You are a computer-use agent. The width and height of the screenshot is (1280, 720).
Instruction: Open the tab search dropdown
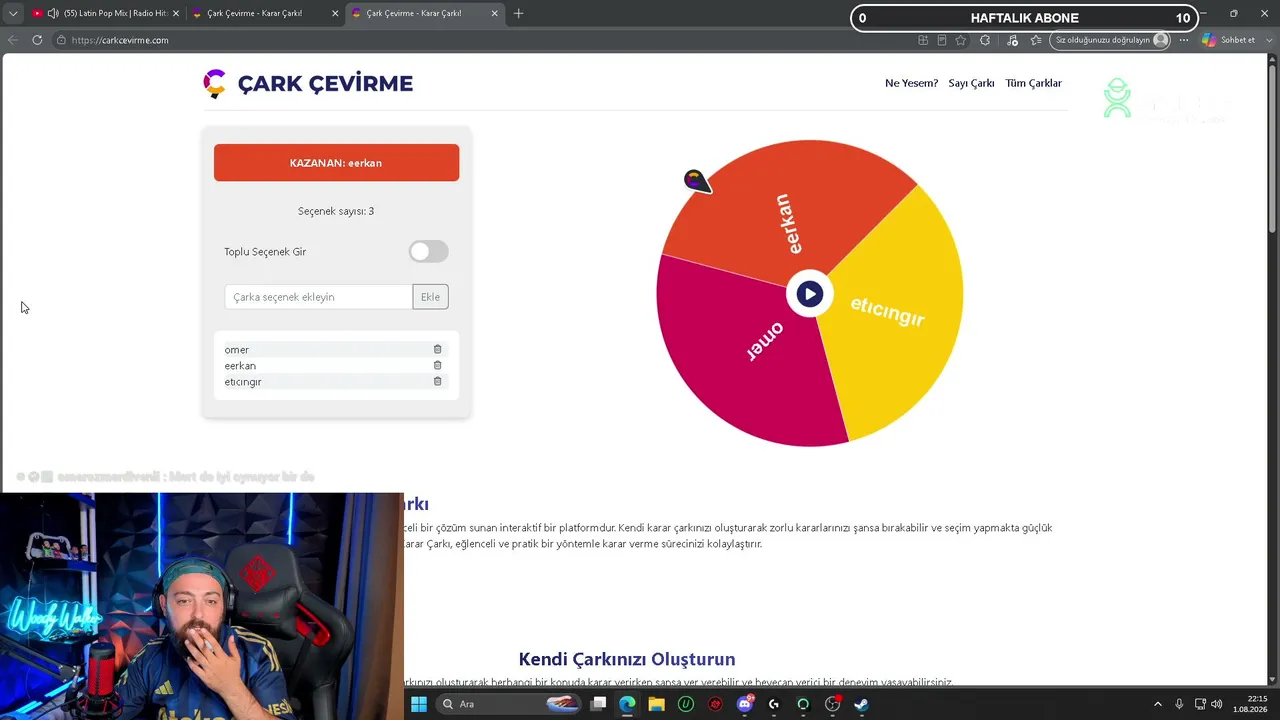coord(13,14)
